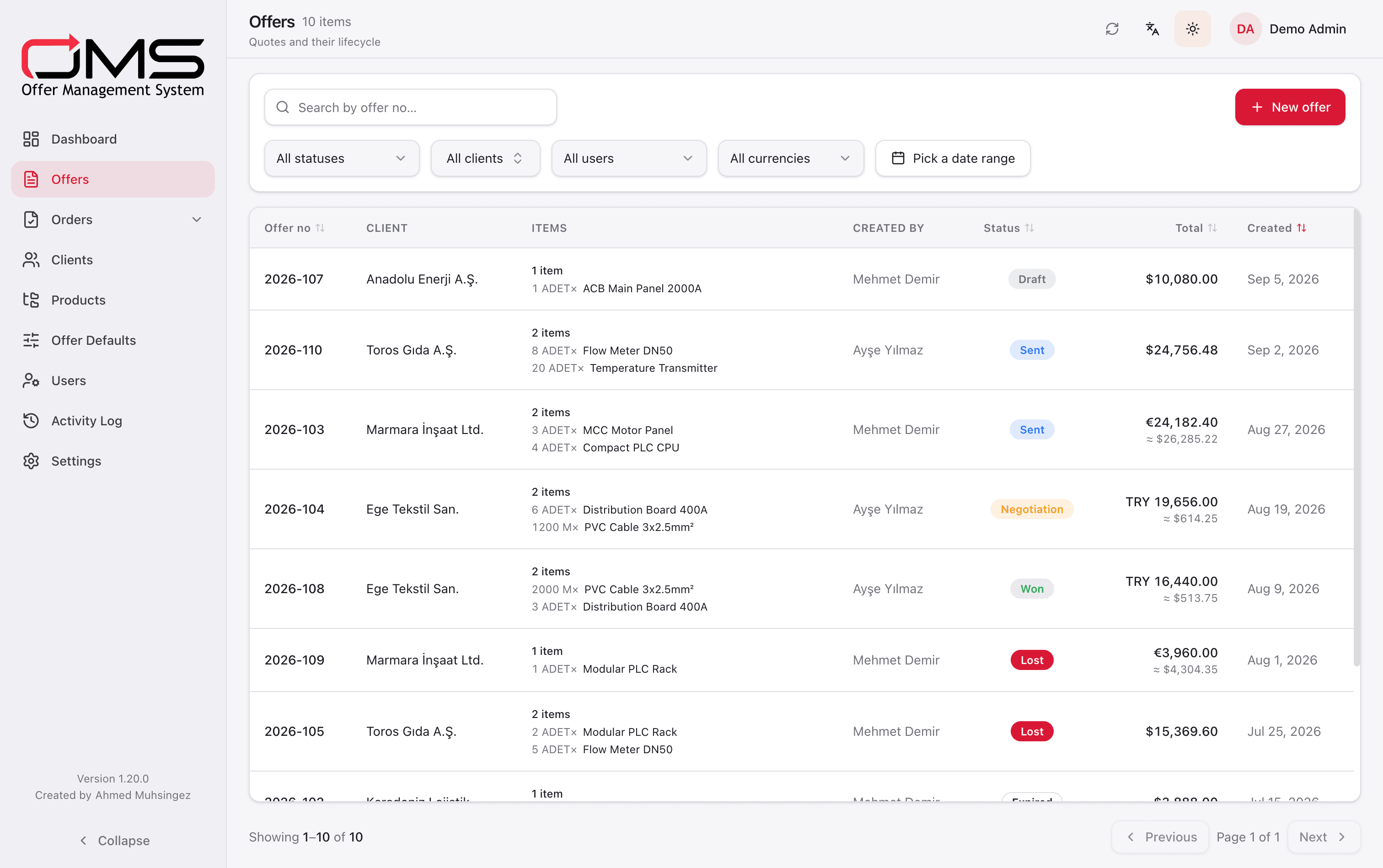Click the Aug 27, 2026 date
This screenshot has height=868, width=1383.
pyautogui.click(x=1286, y=429)
